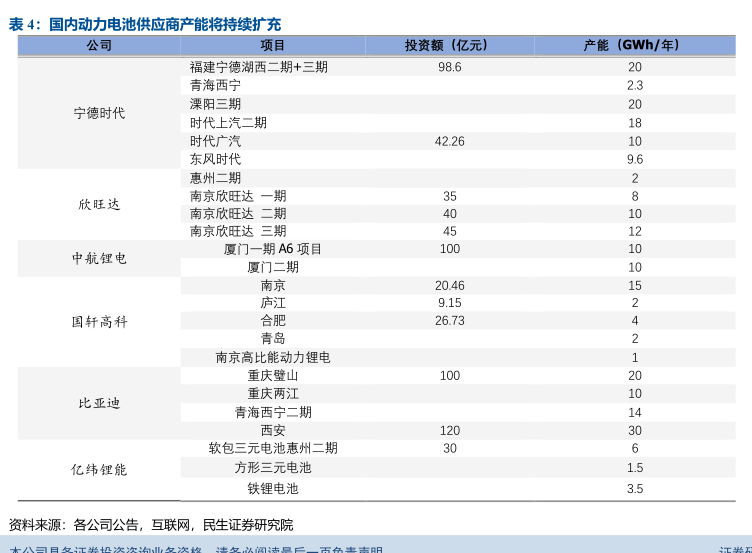The height and width of the screenshot is (553, 752).
Task: Click the 软包三元电池惠州二期 project cell
Action: tap(273, 448)
